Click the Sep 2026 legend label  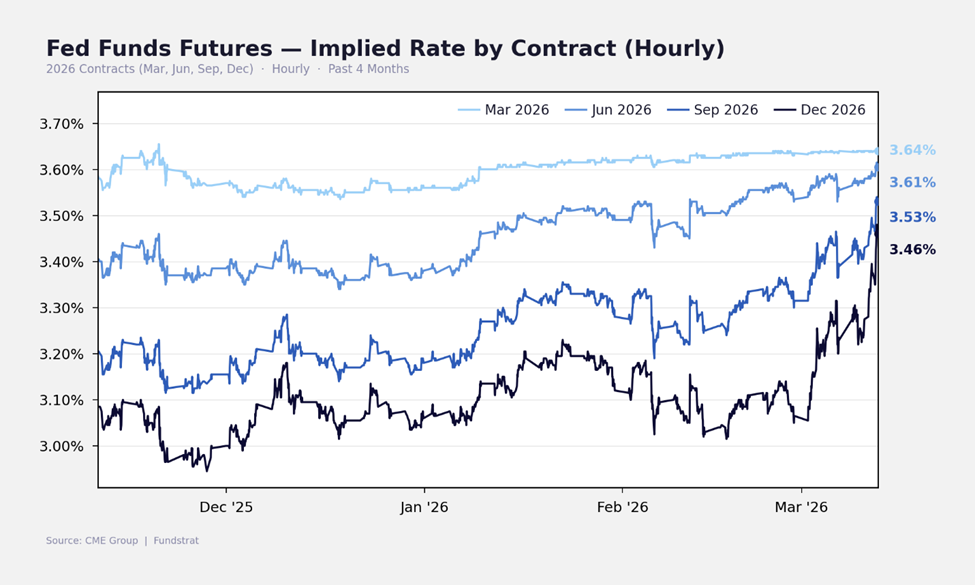tap(727, 110)
